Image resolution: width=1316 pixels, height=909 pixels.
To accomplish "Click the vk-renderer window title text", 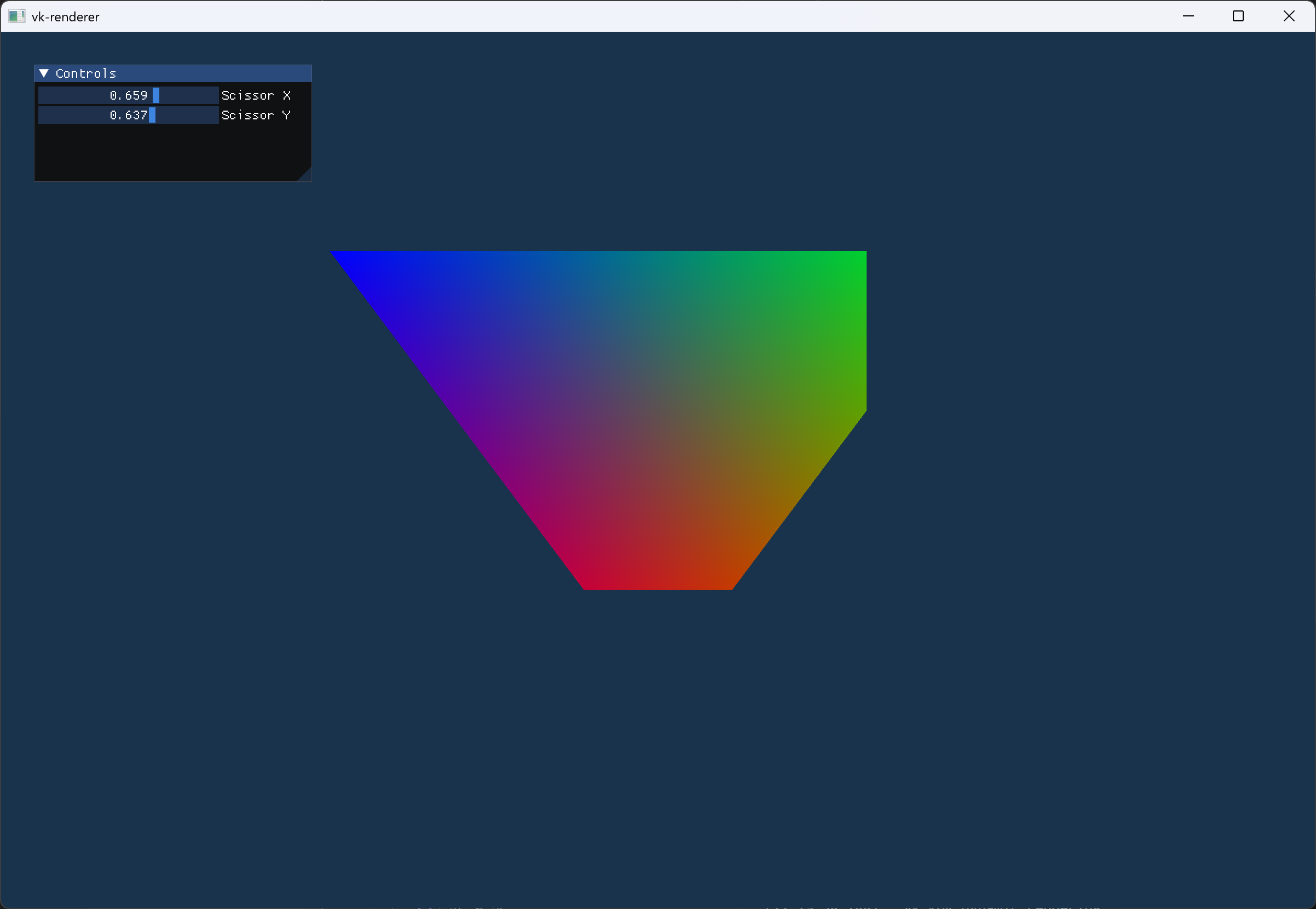I will (x=66, y=17).
